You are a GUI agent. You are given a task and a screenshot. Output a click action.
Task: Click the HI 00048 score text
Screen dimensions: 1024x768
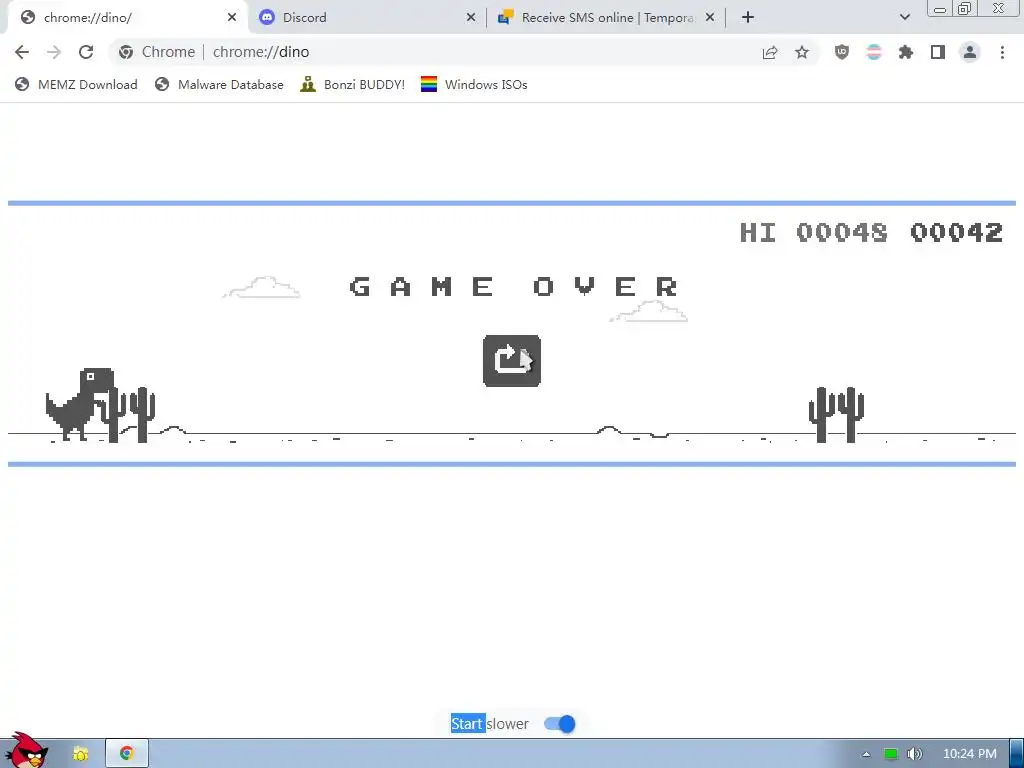coord(814,232)
